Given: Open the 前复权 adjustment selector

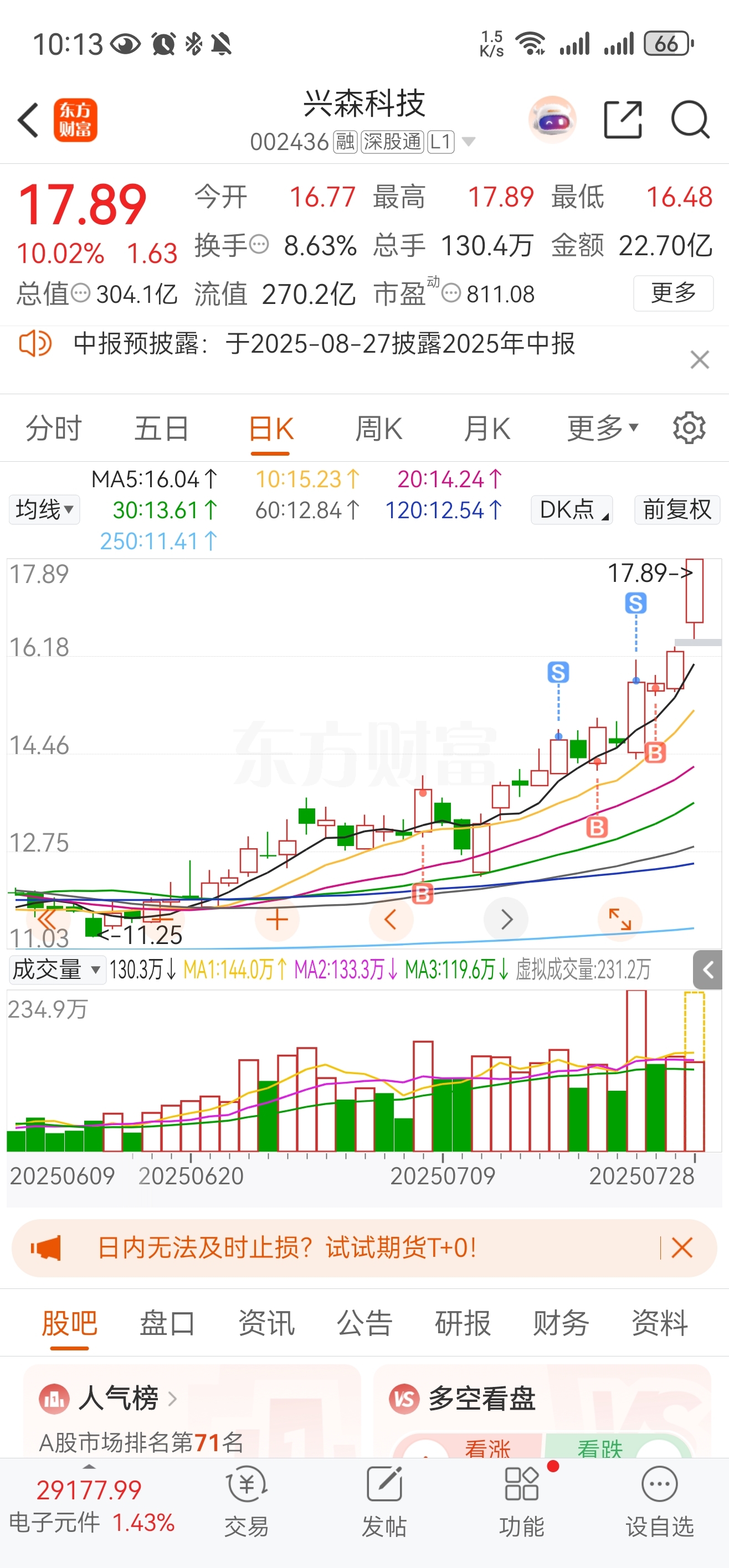Looking at the screenshot, I should (x=677, y=509).
